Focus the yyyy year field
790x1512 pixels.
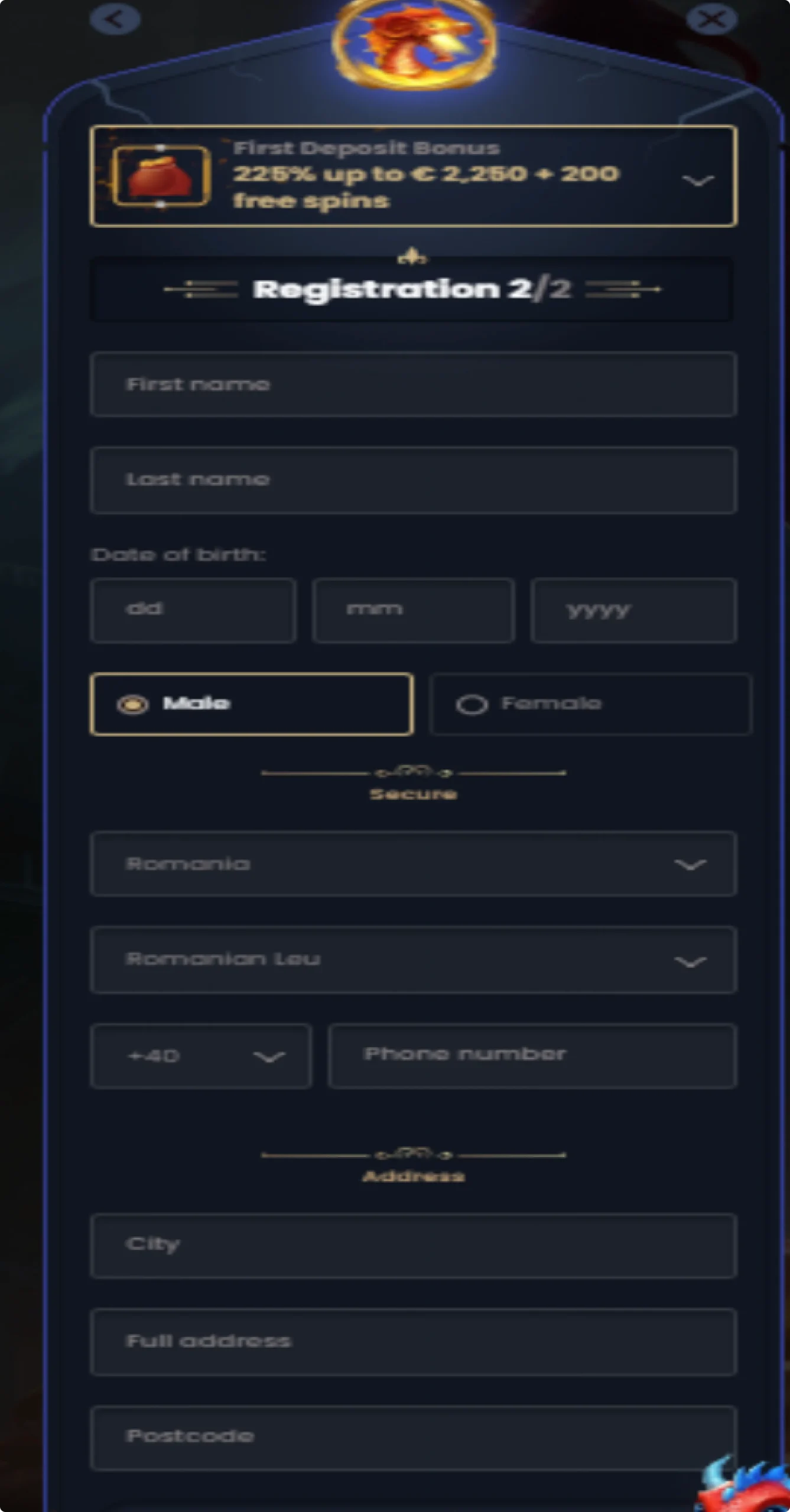tap(633, 610)
